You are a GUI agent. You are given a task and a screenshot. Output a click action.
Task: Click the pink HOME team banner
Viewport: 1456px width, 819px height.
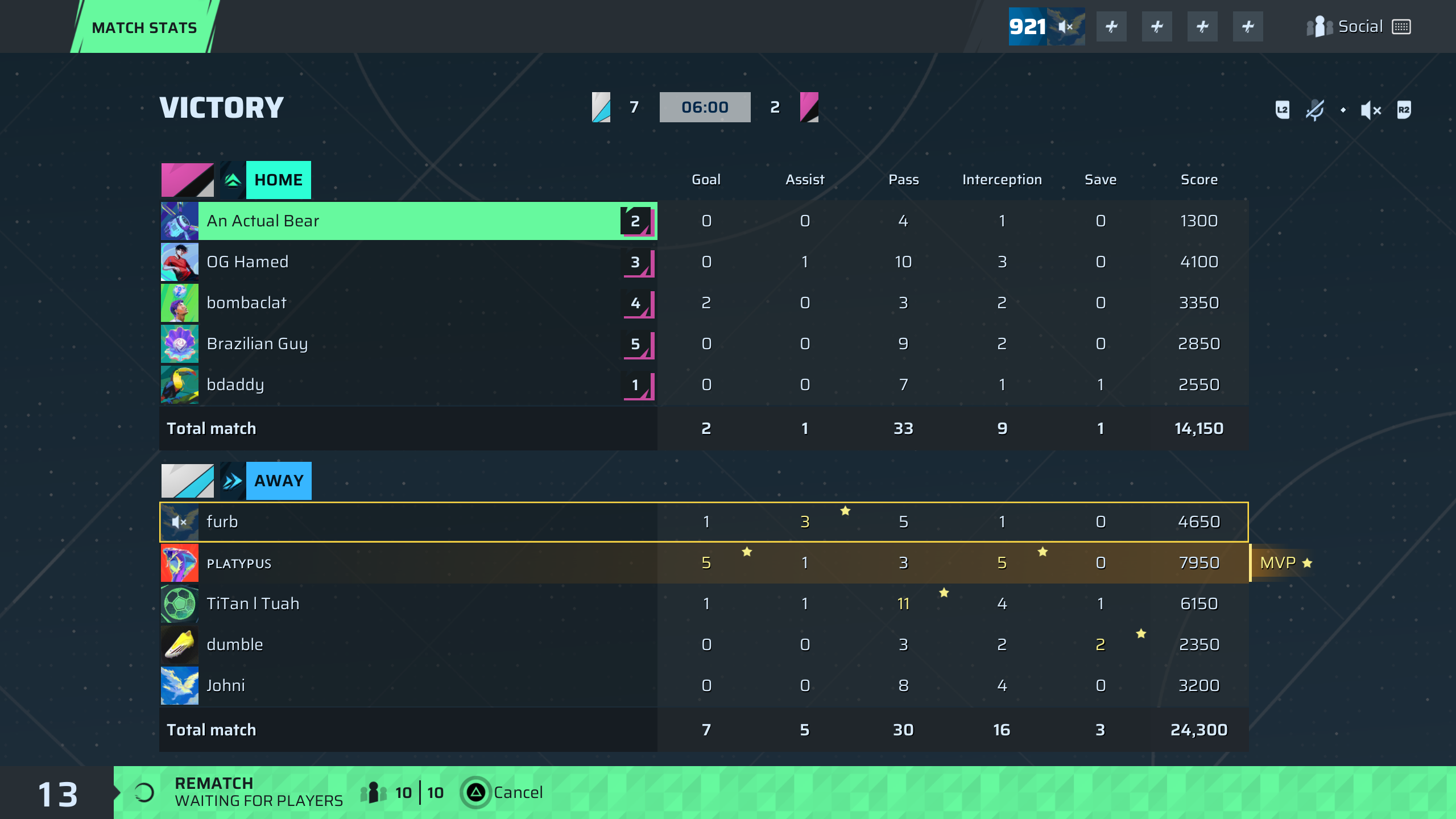[187, 180]
